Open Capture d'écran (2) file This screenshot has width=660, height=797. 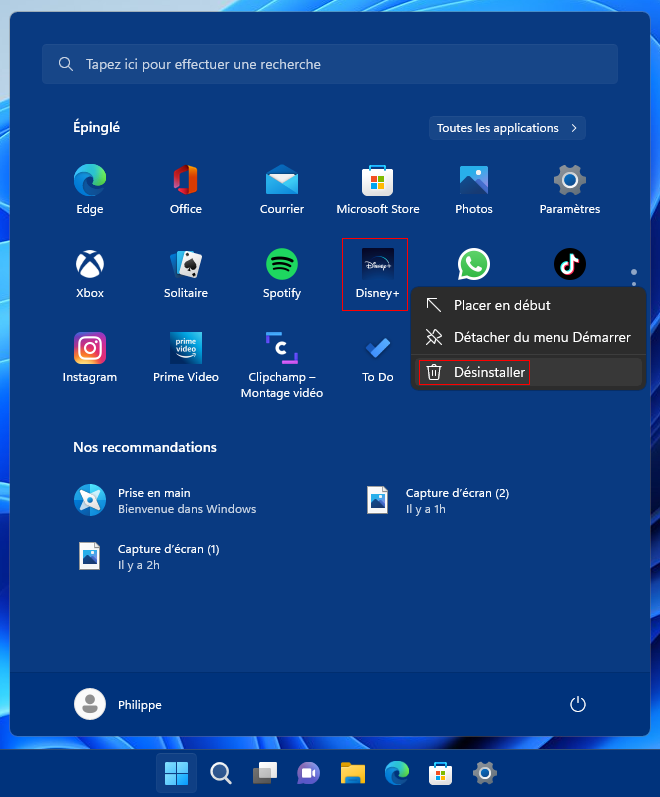(x=437, y=501)
